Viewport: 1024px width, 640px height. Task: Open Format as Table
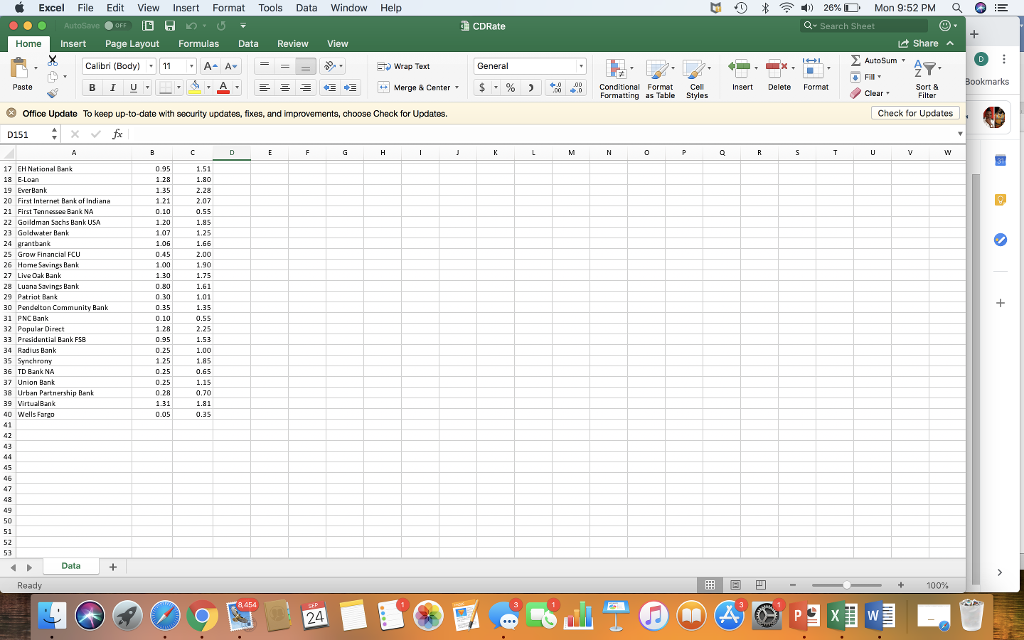(x=660, y=78)
